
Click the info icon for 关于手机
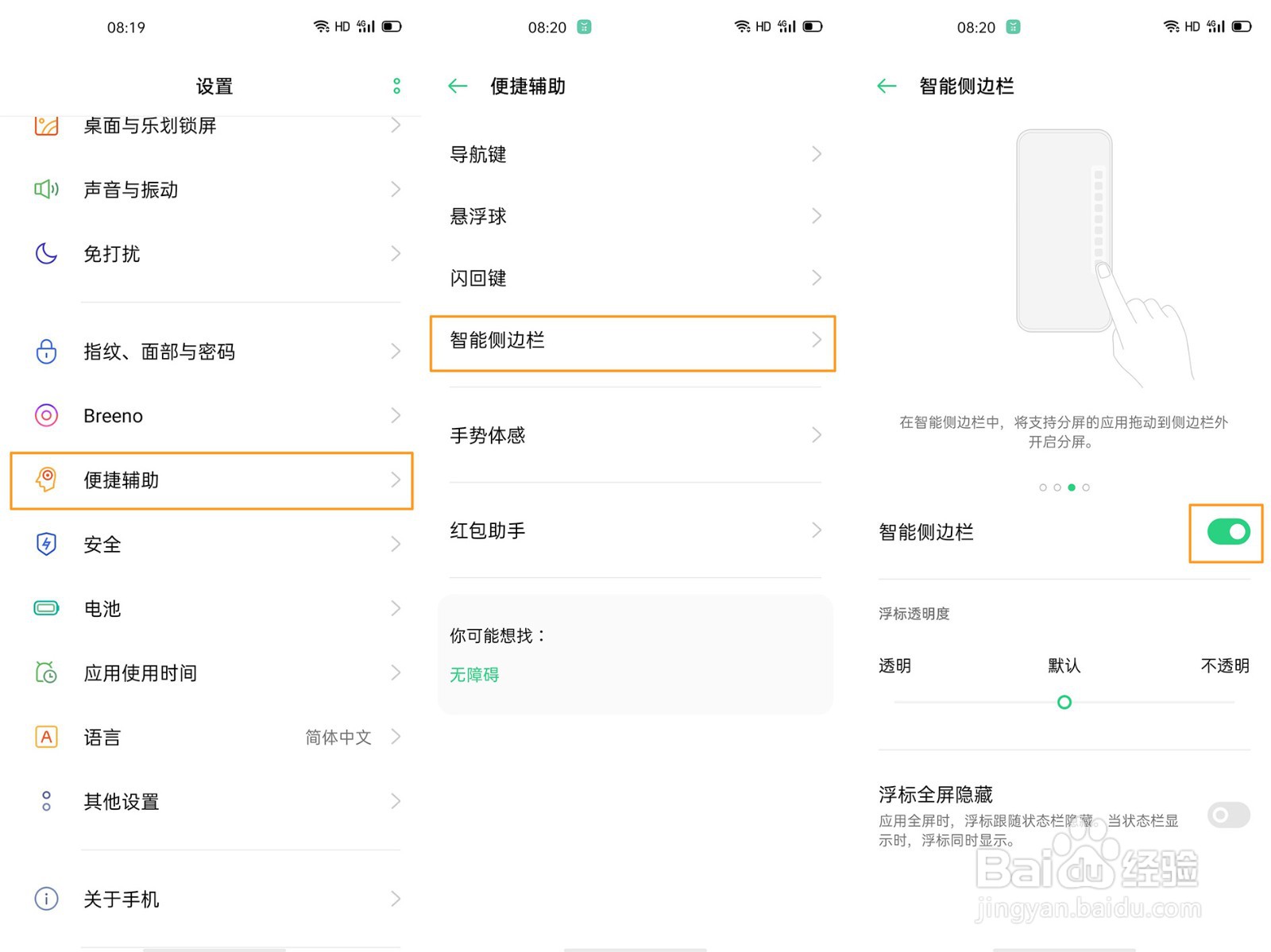45,898
